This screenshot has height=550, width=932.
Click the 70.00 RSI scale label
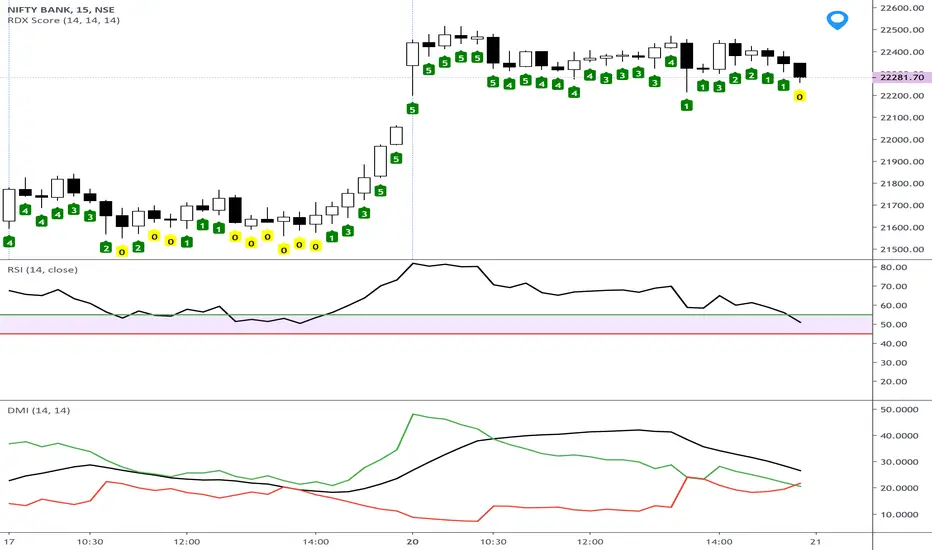coord(893,287)
